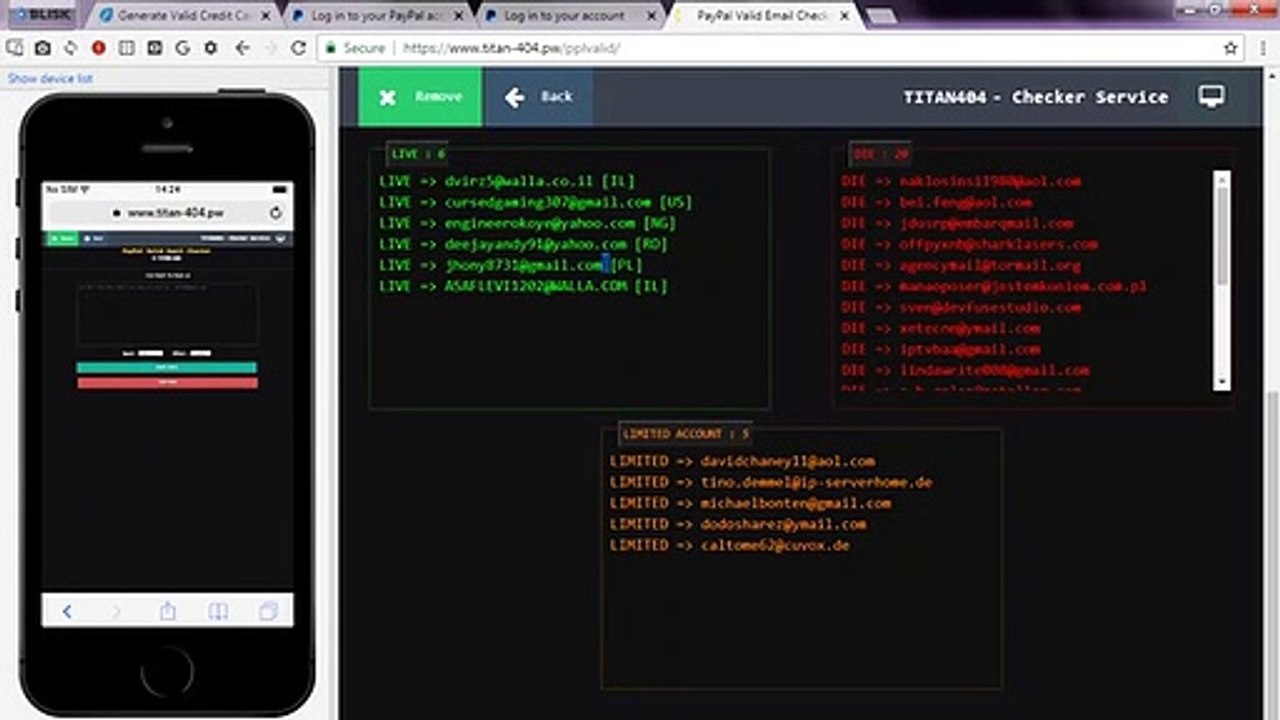This screenshot has height=720, width=1280.
Task: Click the Show device list link
Action: (51, 78)
